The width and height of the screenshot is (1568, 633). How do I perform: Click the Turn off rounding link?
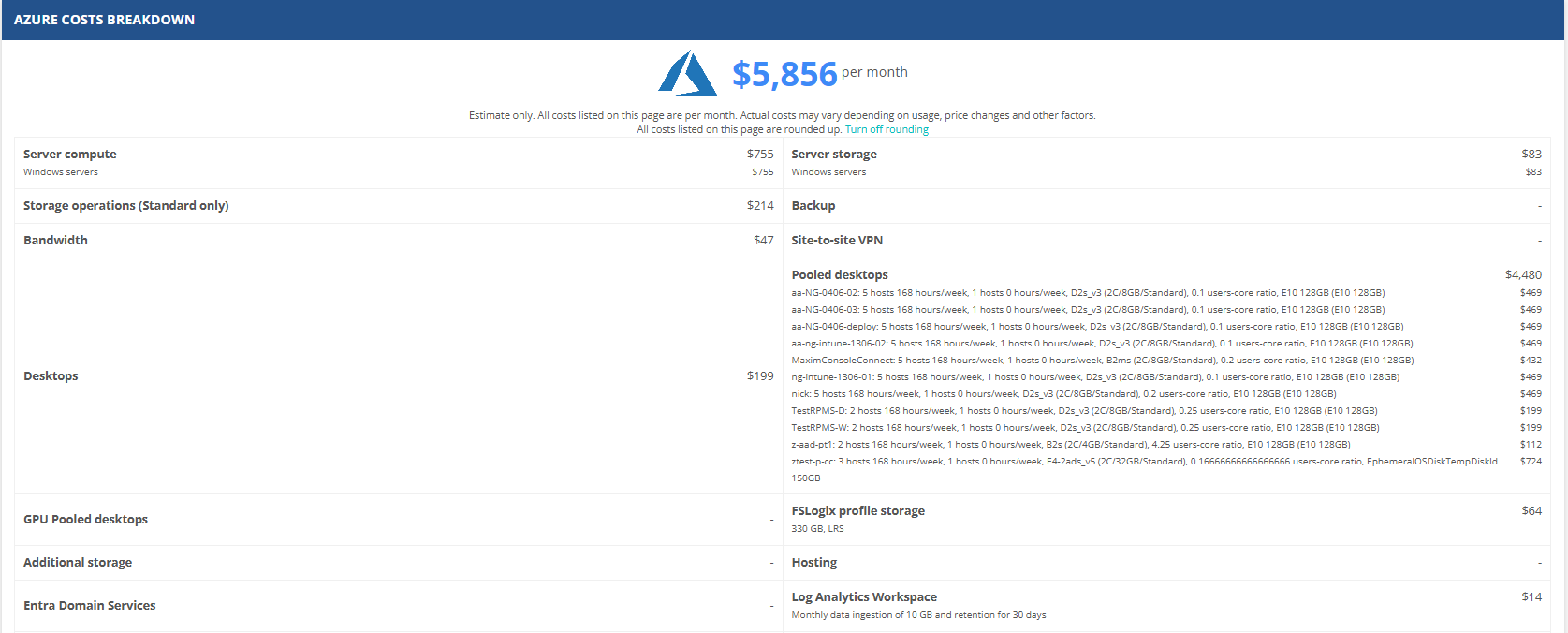coord(887,129)
